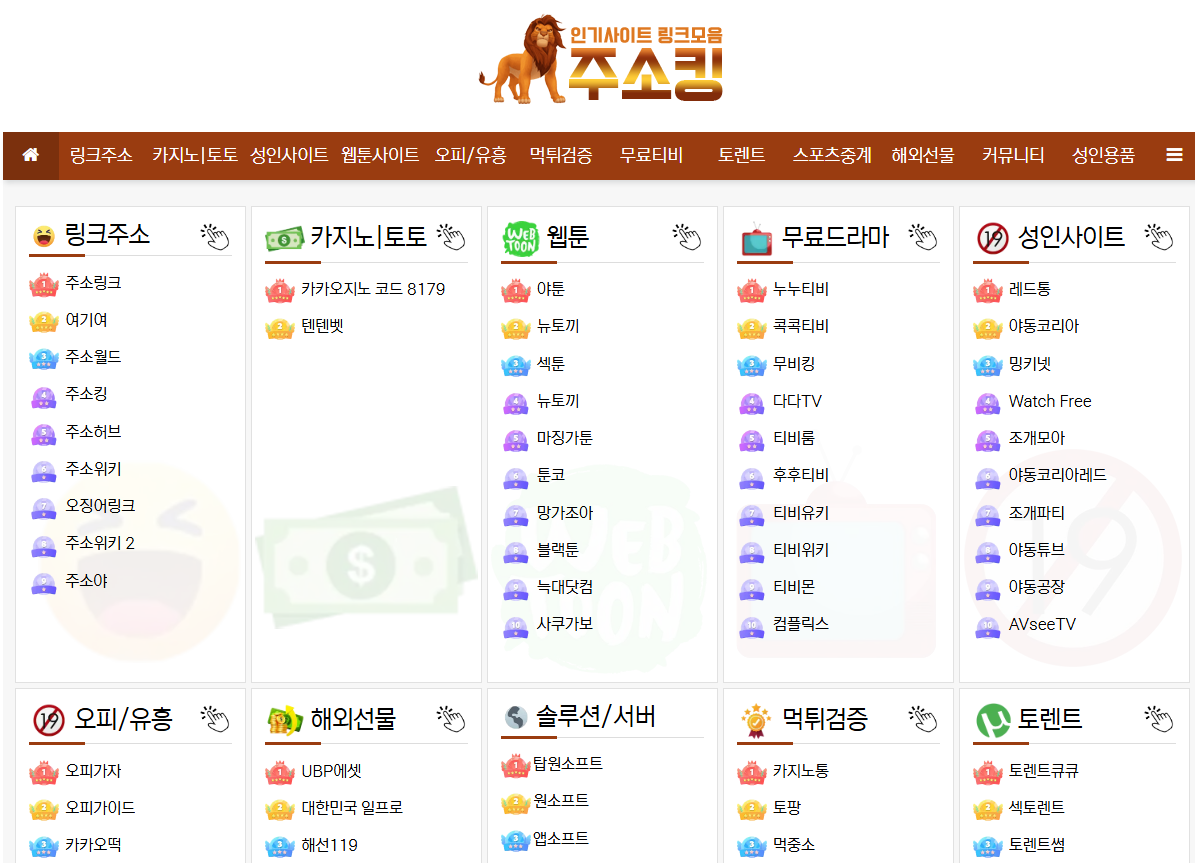
Task: Open the Watch Free link
Action: (x=1049, y=401)
